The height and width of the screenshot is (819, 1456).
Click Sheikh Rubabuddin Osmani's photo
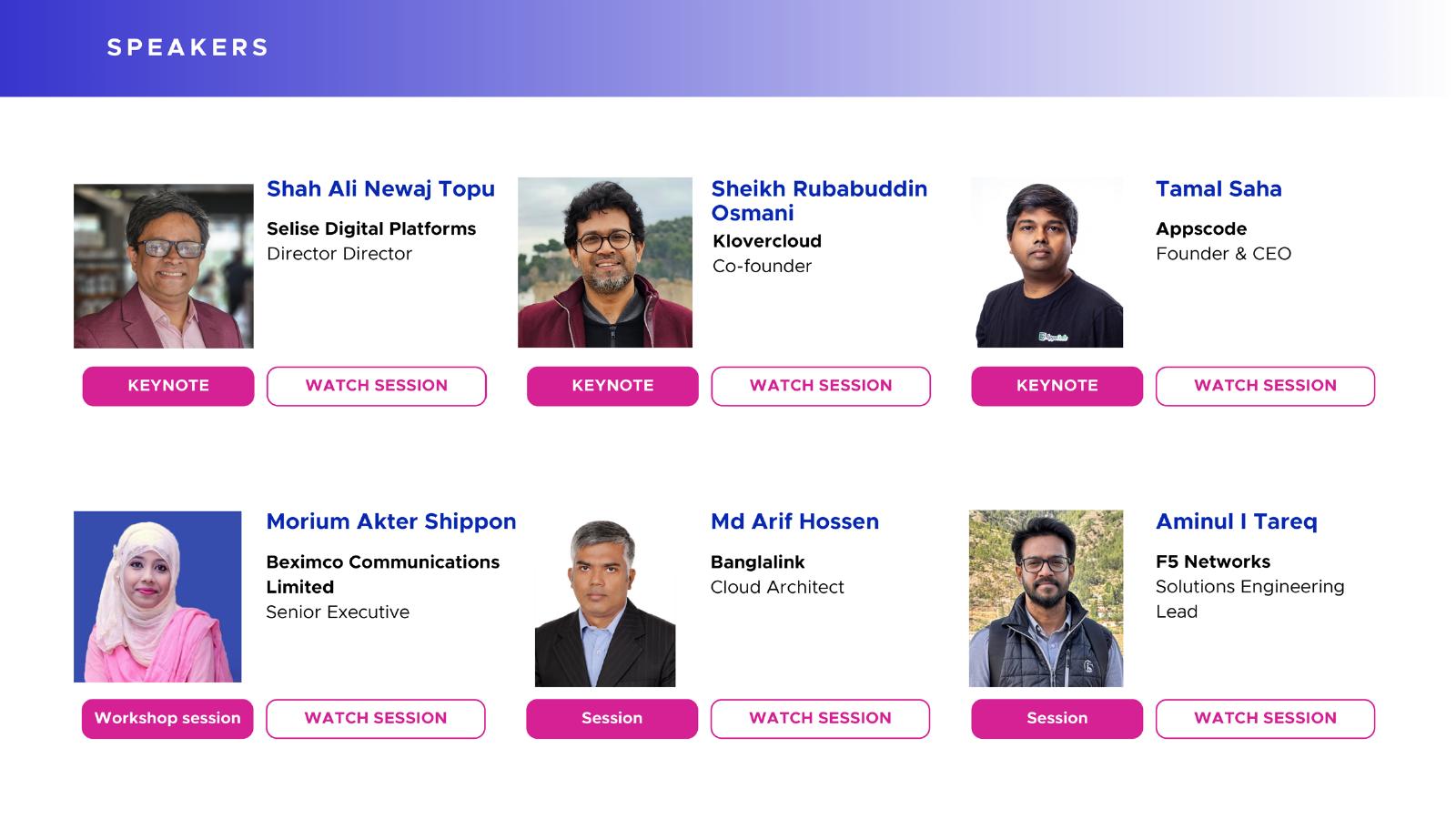(605, 262)
